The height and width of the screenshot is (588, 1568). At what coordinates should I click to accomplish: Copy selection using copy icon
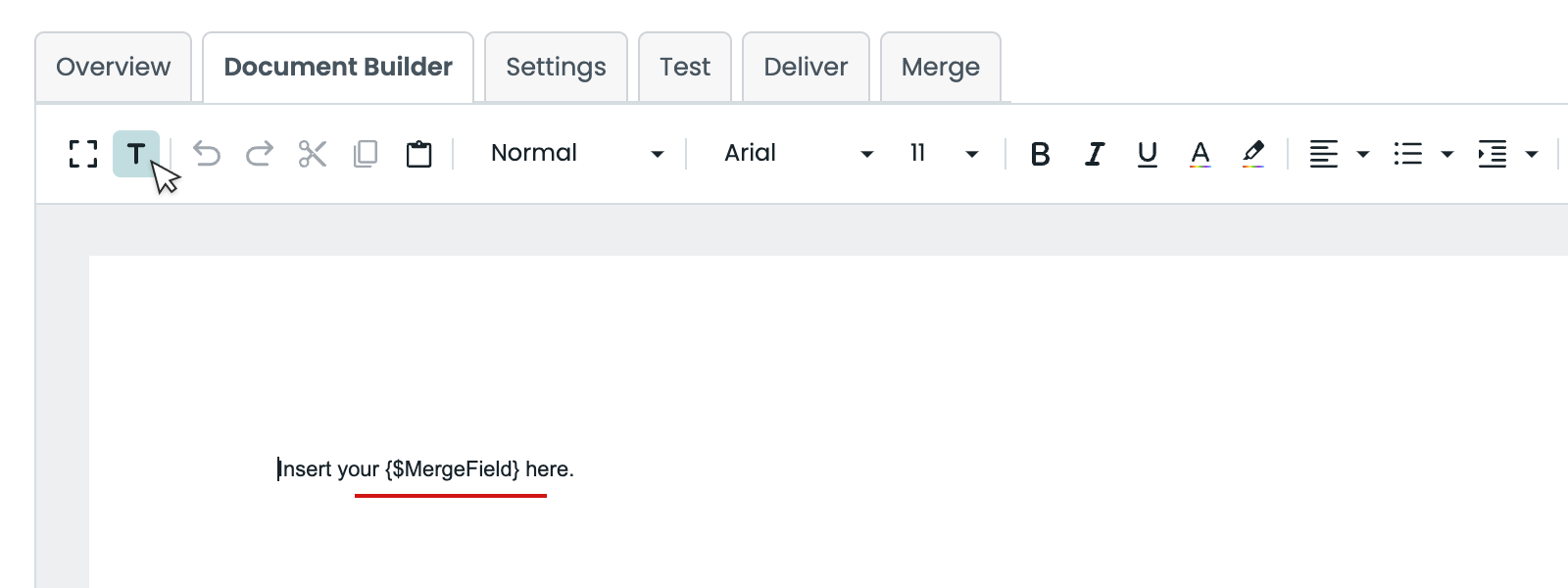pos(366,154)
